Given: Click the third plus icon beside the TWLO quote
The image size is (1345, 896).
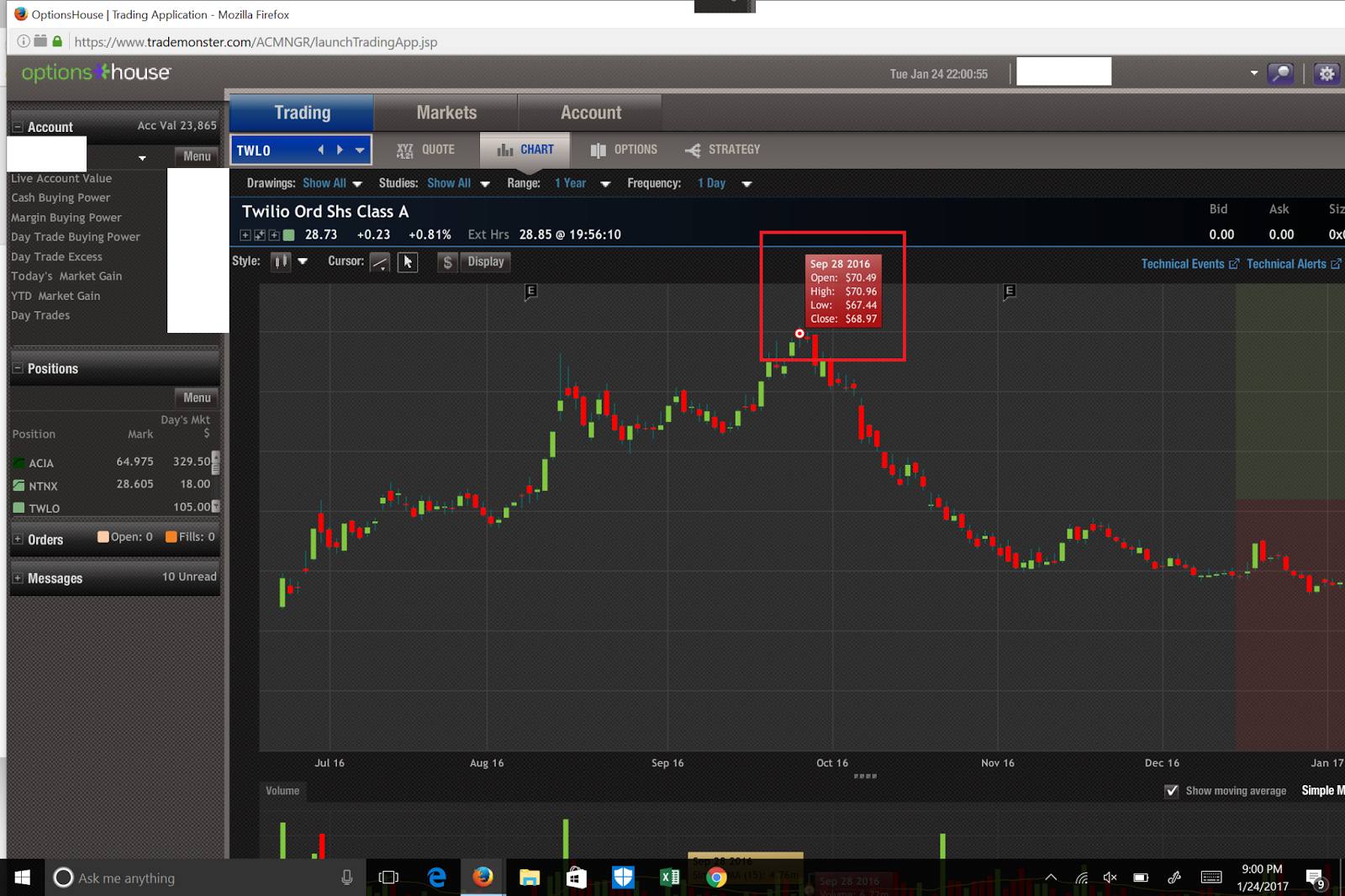Looking at the screenshot, I should tap(274, 235).
